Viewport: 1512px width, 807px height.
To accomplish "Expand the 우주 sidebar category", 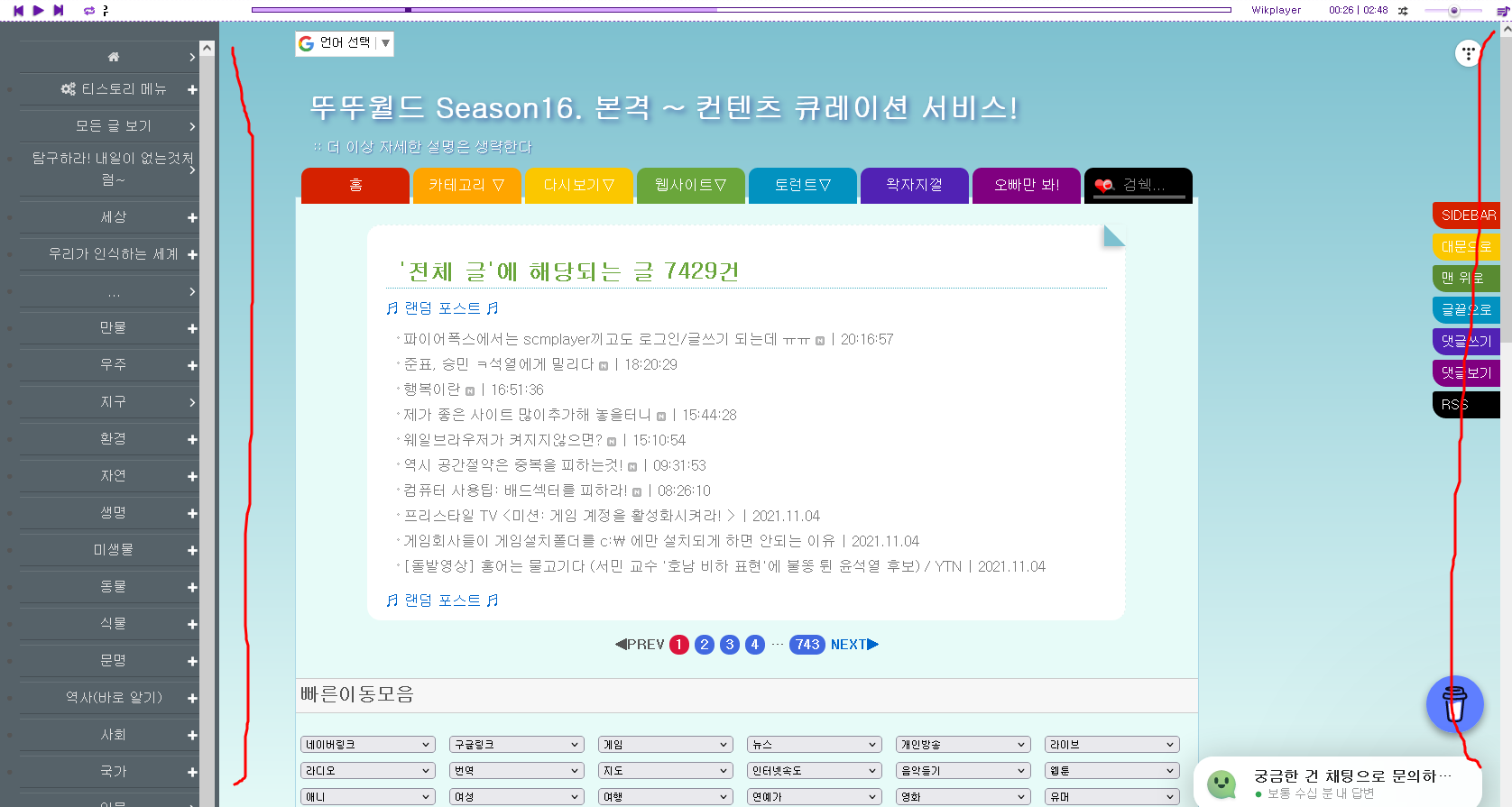I will 192,365.
